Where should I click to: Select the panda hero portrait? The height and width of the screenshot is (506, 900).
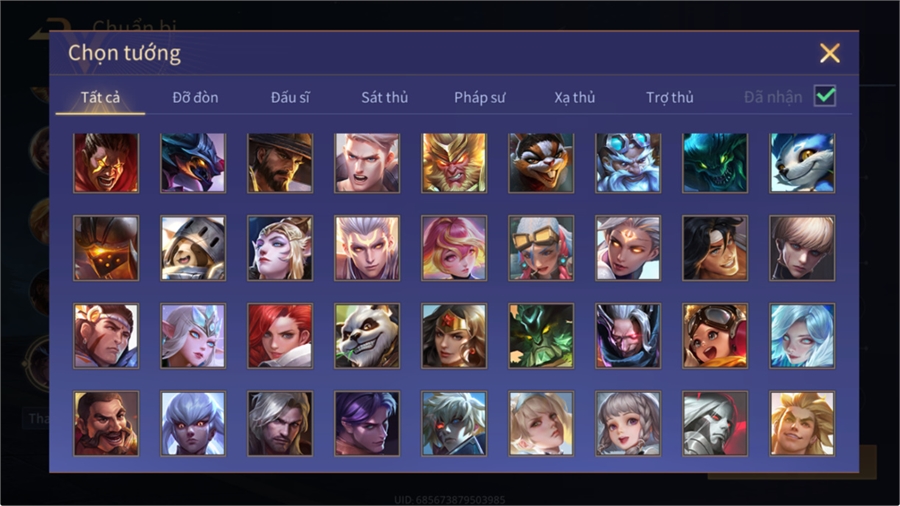pos(367,336)
